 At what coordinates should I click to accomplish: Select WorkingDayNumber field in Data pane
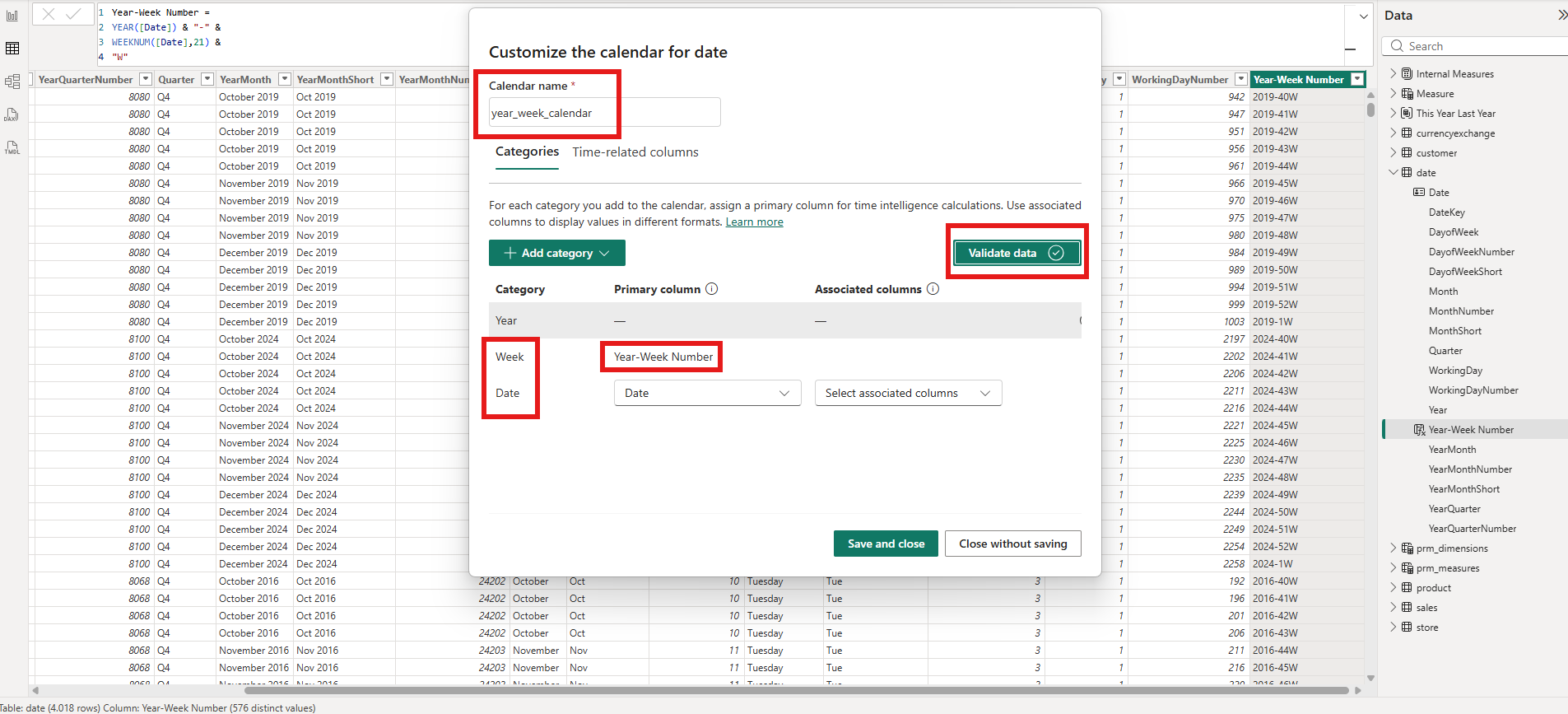1473,390
